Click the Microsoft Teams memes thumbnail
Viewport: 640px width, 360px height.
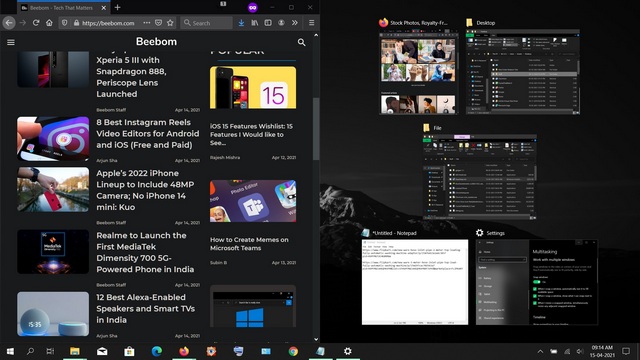[253, 201]
